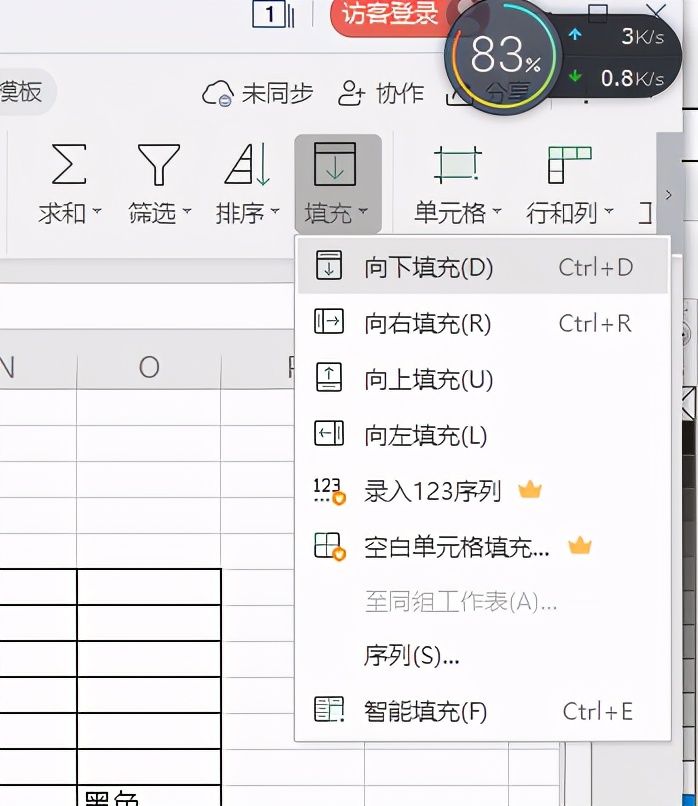Select Fill Up (向上填充) from menu
This screenshot has width=698, height=806.
(483, 379)
